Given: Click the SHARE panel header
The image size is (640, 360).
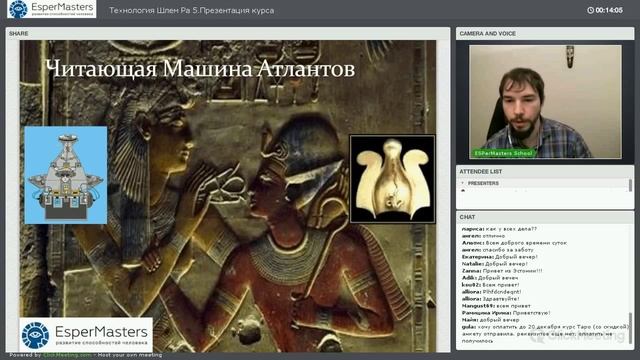Looking at the screenshot, I should tap(228, 33).
